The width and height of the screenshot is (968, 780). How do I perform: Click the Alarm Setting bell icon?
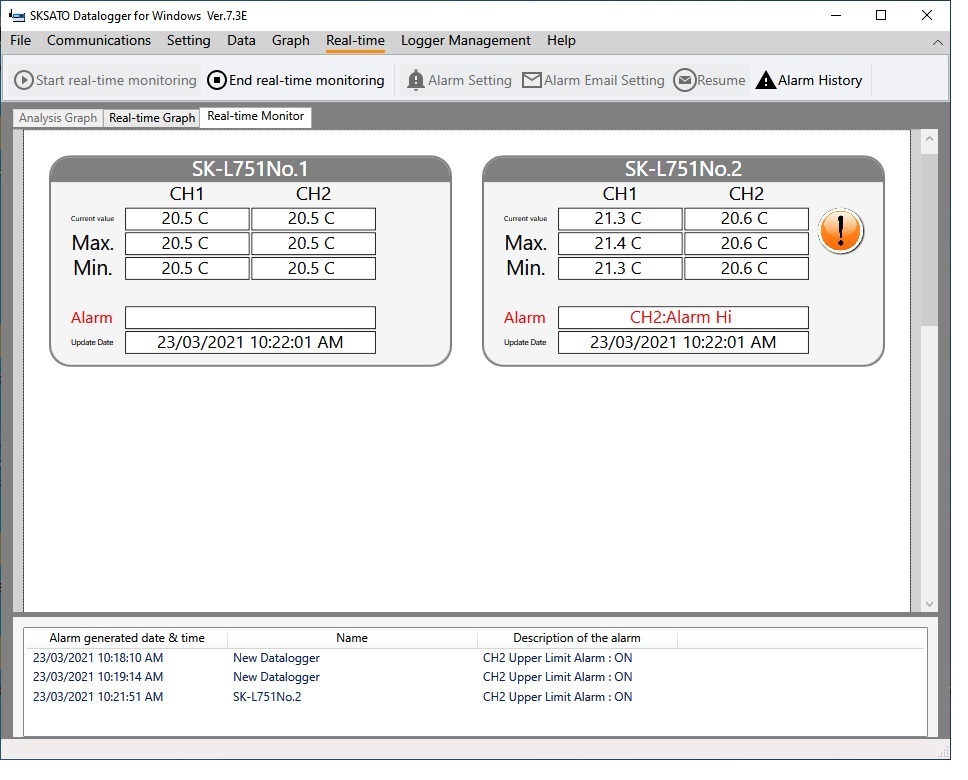[415, 80]
